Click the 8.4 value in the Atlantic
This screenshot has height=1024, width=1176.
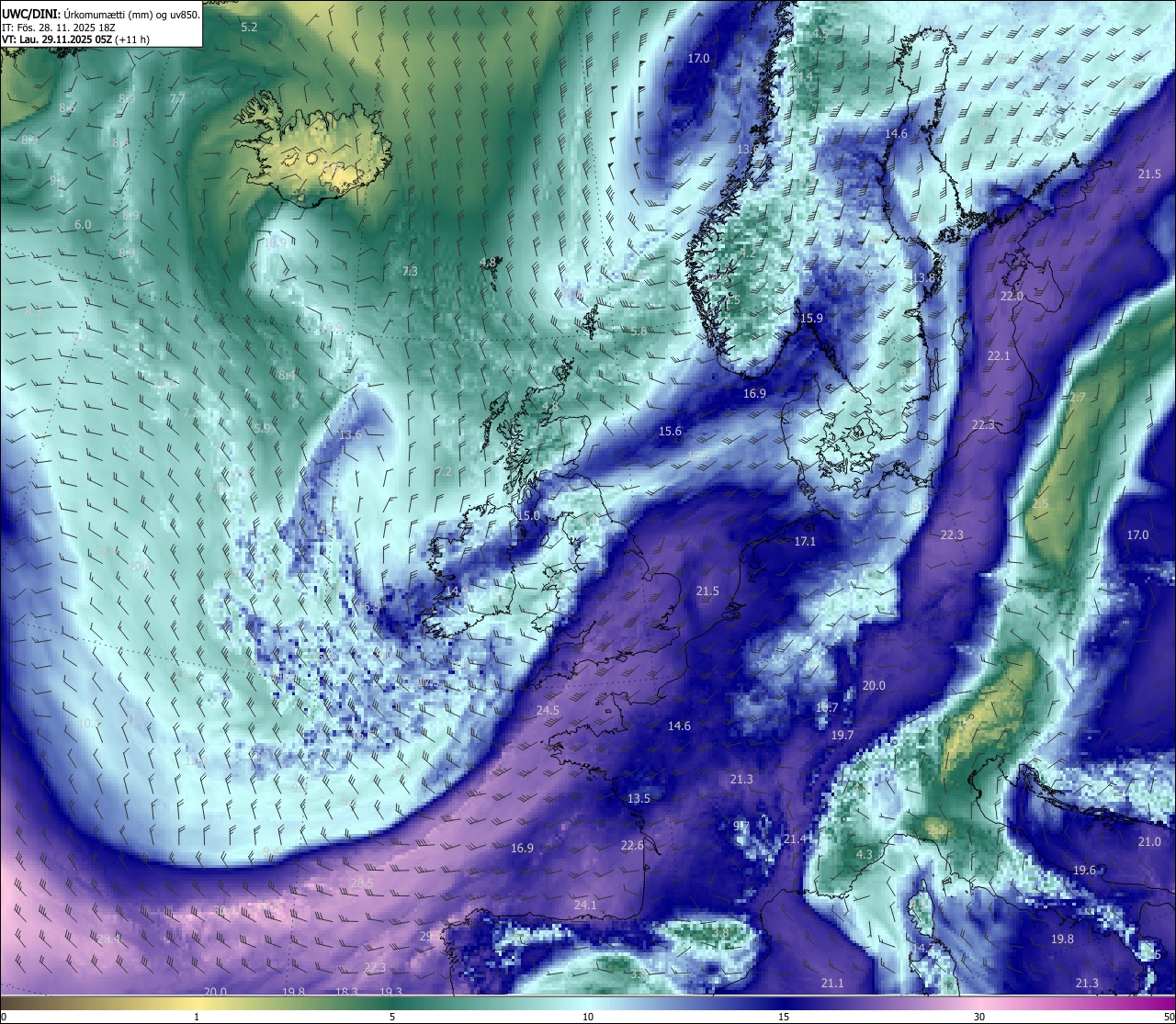click(287, 375)
